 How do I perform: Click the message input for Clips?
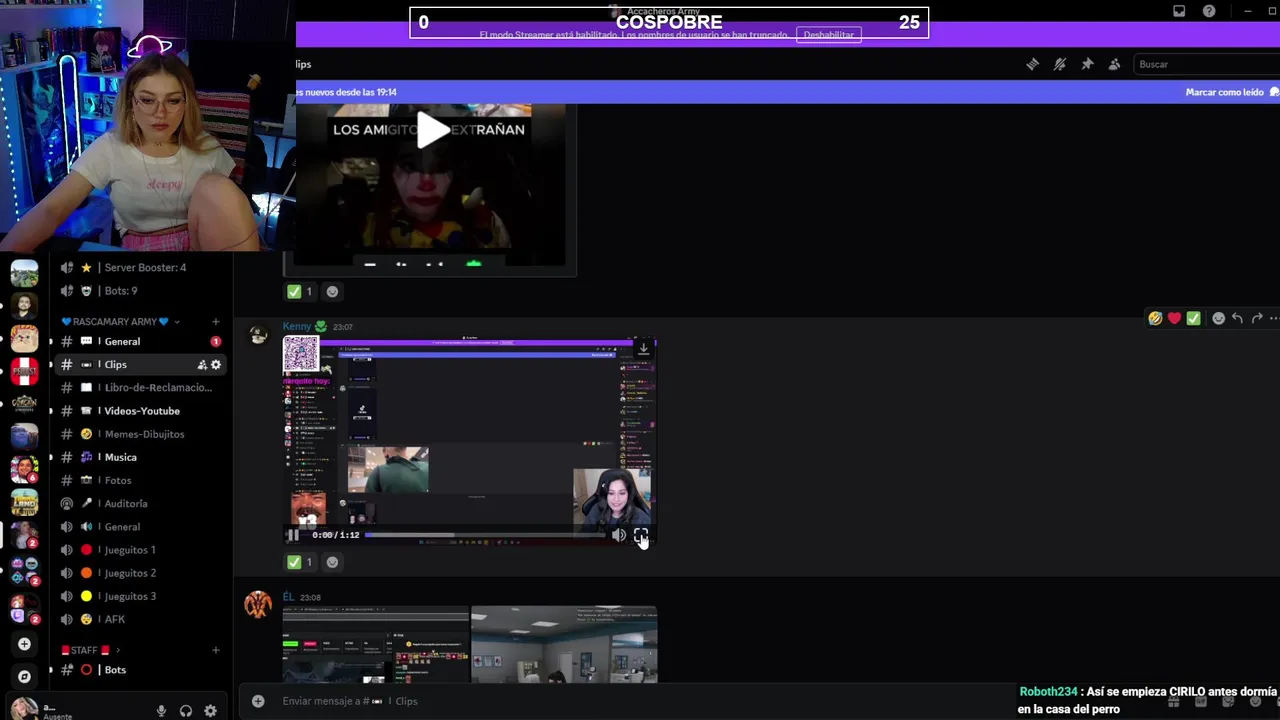(x=640, y=701)
